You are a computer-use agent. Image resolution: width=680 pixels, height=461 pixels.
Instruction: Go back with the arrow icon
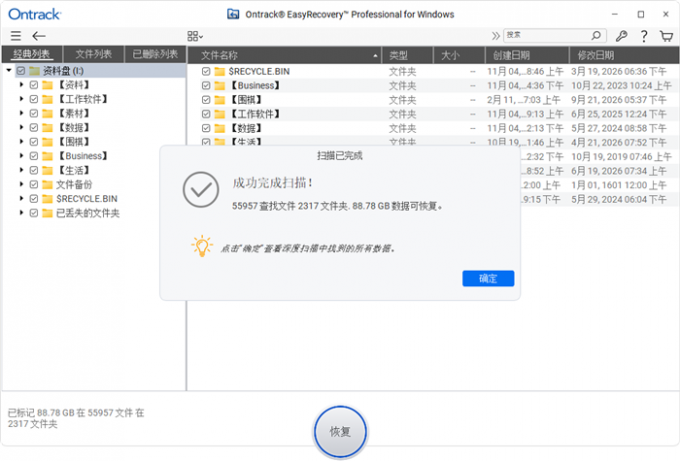pyautogui.click(x=39, y=36)
